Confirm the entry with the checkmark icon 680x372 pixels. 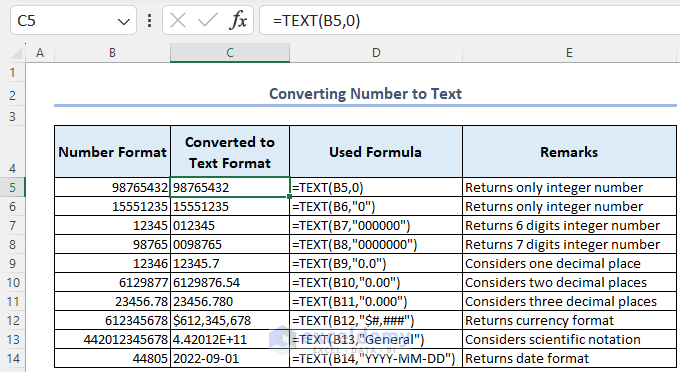207,20
